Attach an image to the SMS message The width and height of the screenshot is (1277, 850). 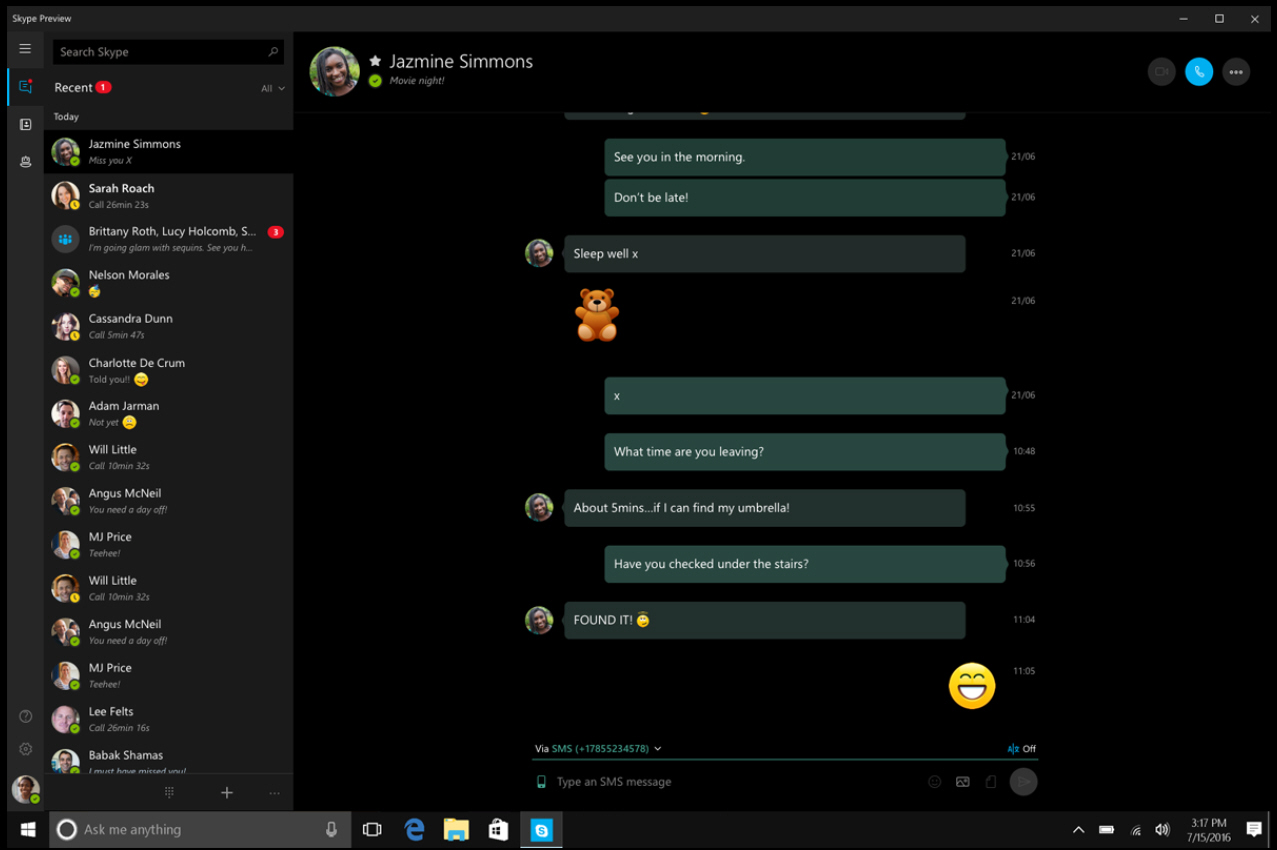962,781
